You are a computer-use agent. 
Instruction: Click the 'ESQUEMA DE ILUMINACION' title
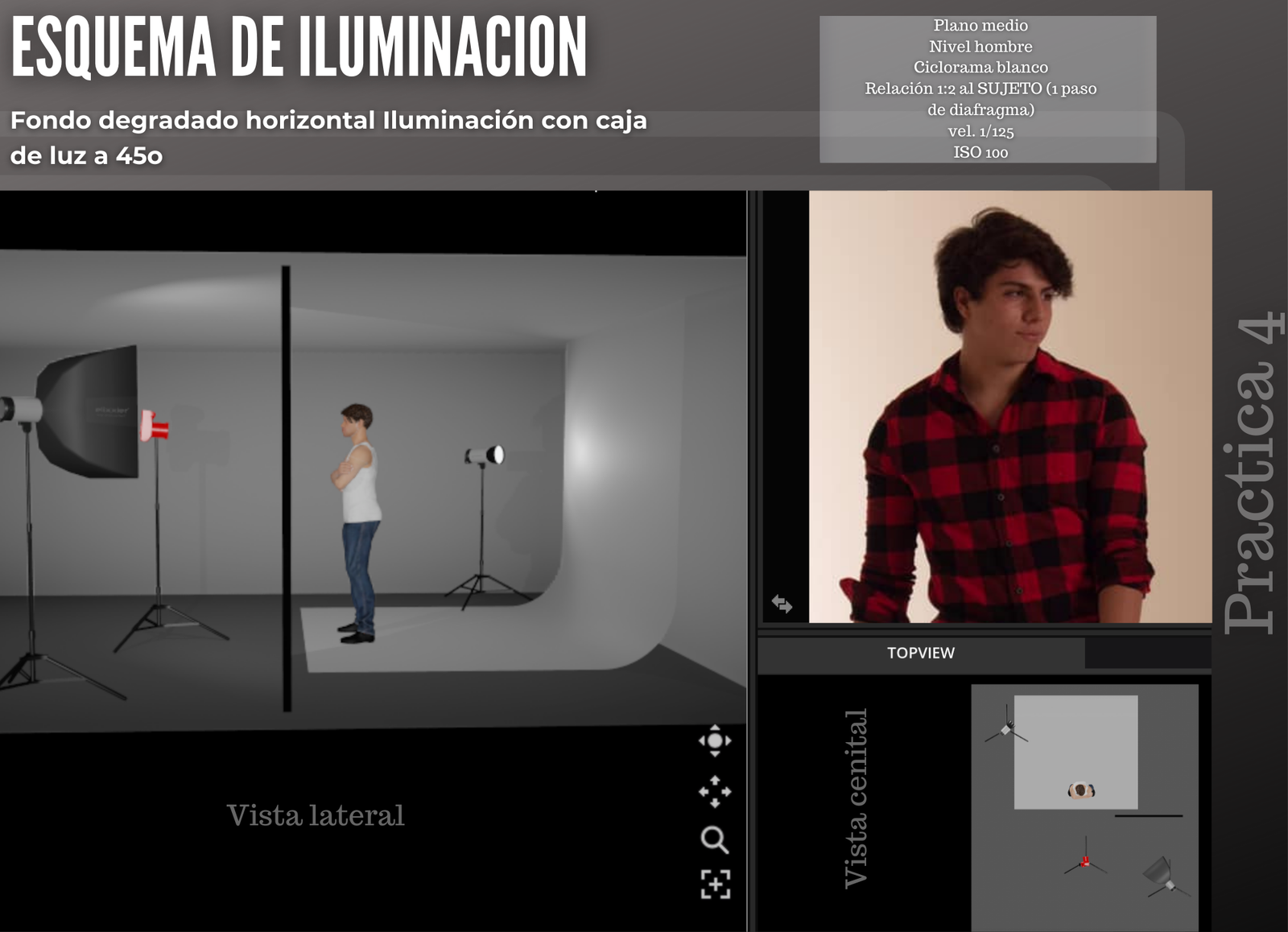coord(299,48)
